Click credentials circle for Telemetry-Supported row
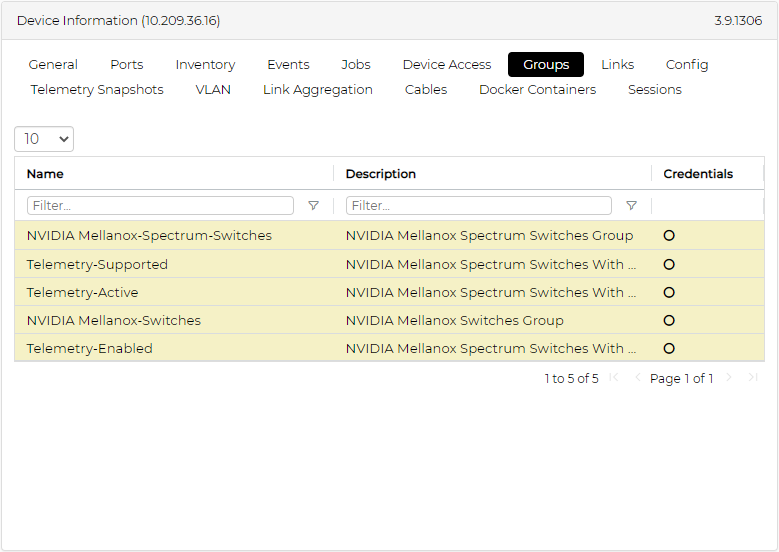Screen dimensions: 779x552 point(669,265)
